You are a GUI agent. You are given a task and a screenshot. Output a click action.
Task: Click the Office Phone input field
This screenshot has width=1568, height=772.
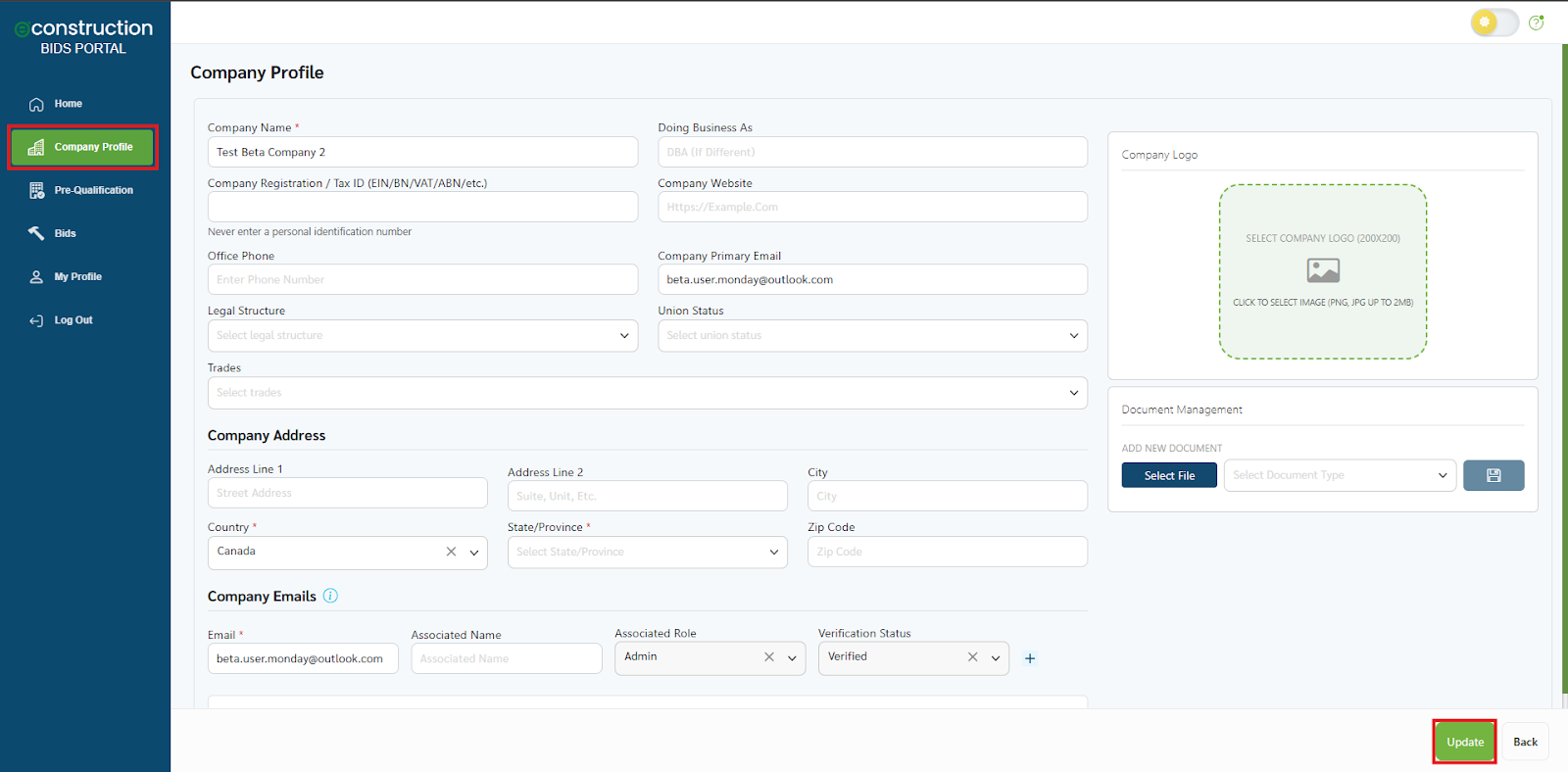click(422, 279)
